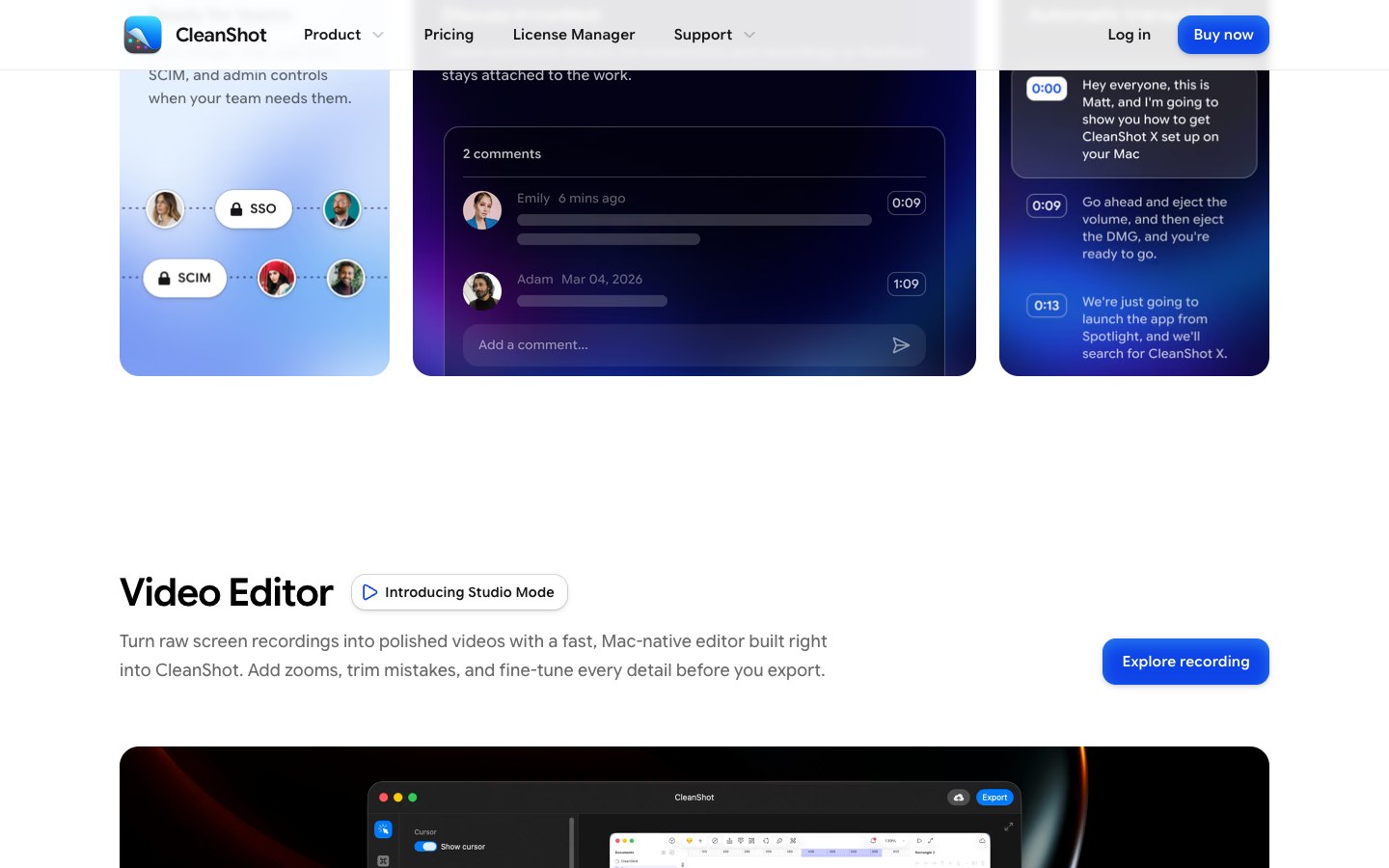Click the SCIM pill badge
Image resolution: width=1389 pixels, height=868 pixels.
185,278
